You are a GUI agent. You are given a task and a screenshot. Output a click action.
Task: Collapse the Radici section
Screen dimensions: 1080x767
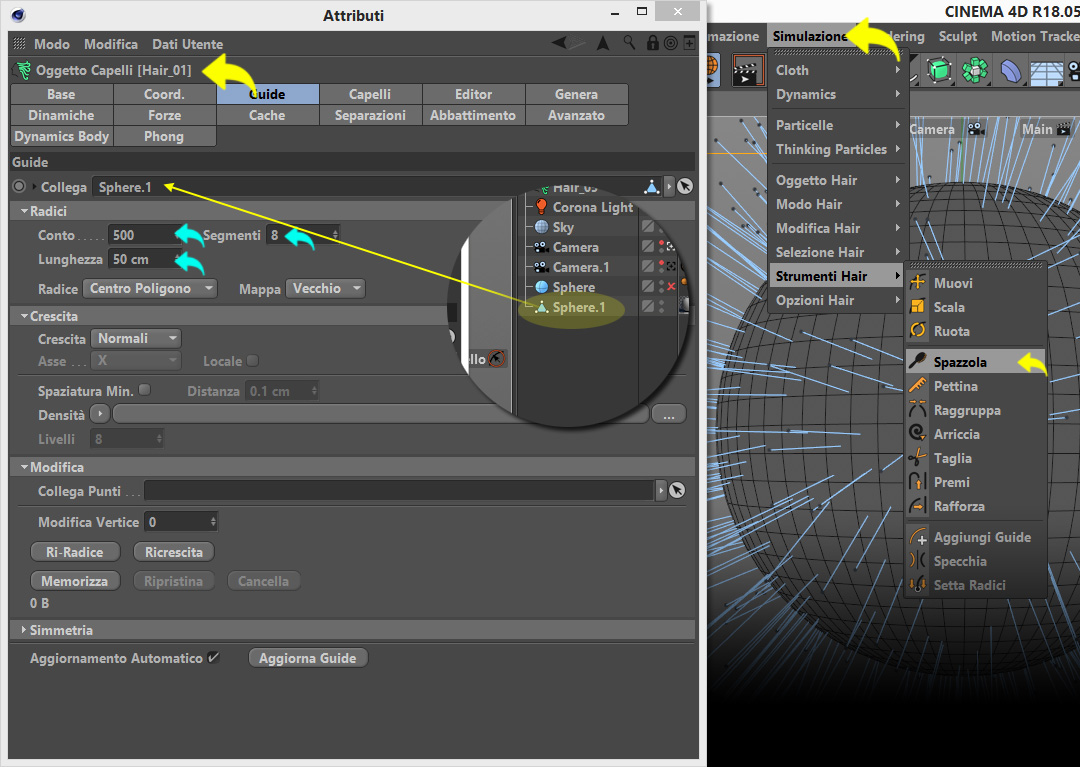(x=25, y=211)
